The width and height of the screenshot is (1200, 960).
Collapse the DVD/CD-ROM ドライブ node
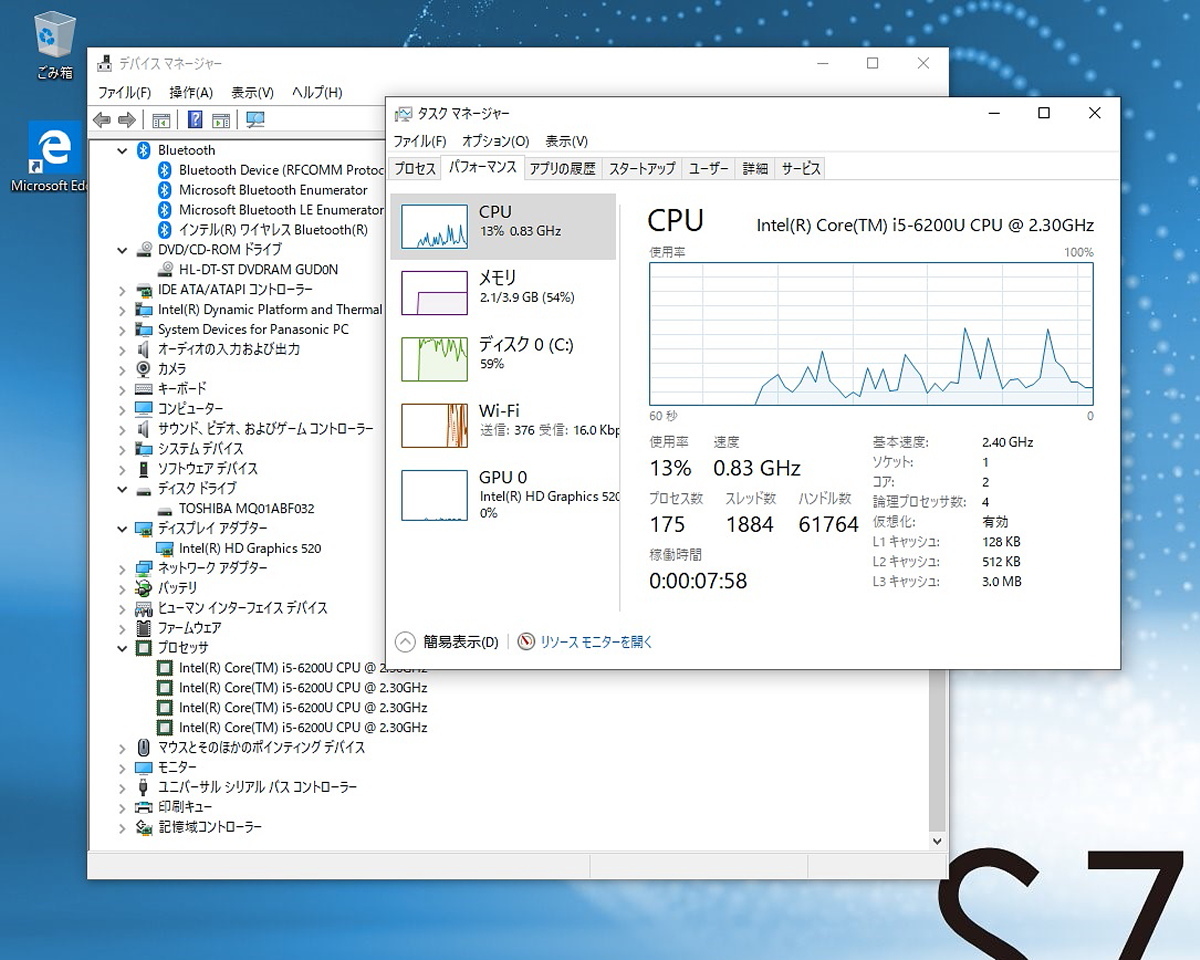click(122, 250)
